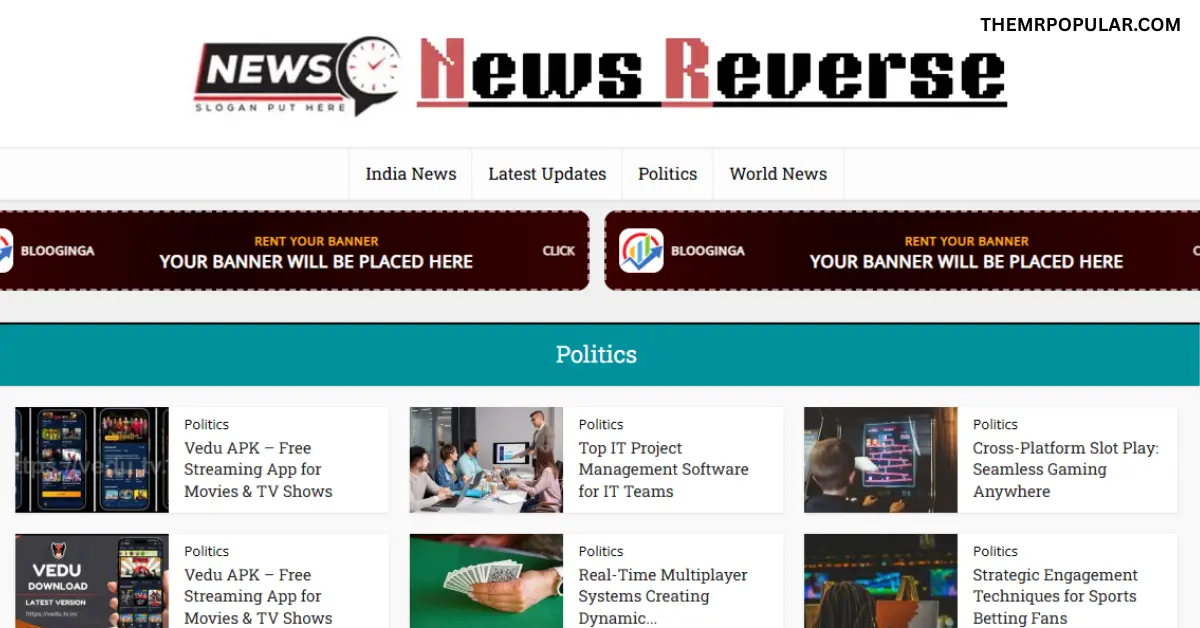Open the India News menu item
The width and height of the screenshot is (1200, 628).
point(410,174)
